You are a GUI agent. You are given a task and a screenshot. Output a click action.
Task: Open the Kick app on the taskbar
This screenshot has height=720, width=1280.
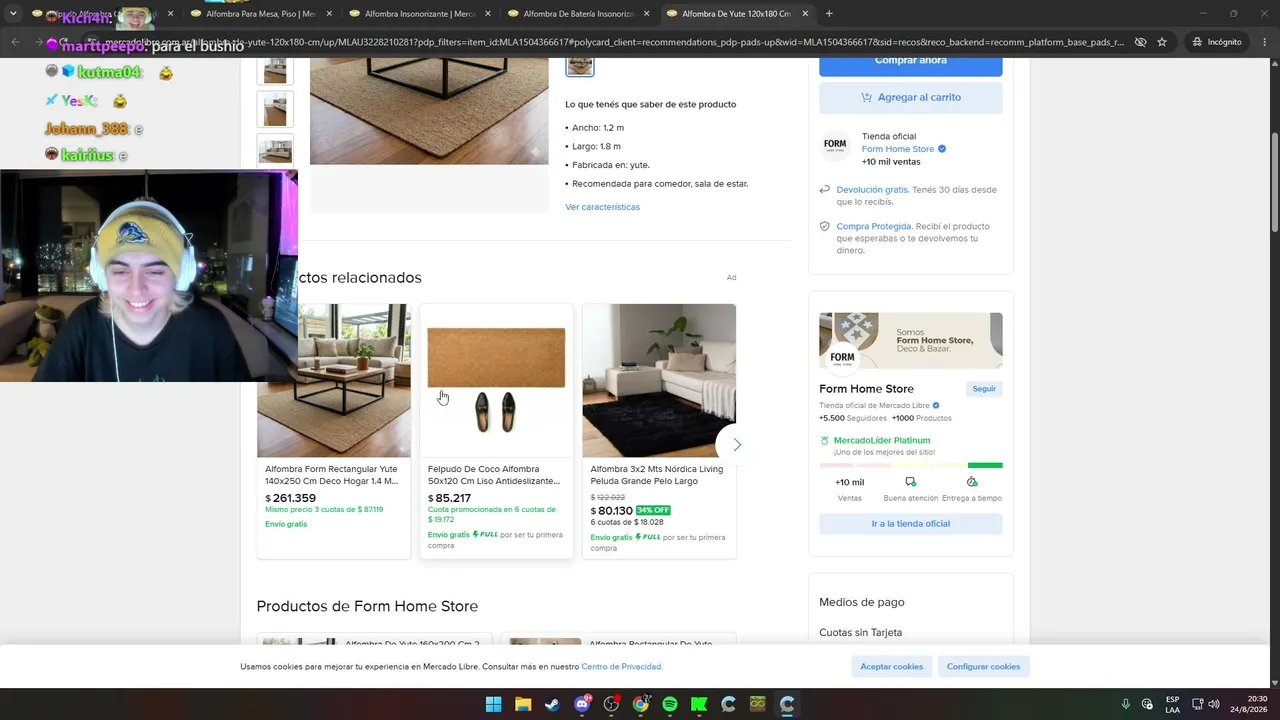tap(699, 704)
